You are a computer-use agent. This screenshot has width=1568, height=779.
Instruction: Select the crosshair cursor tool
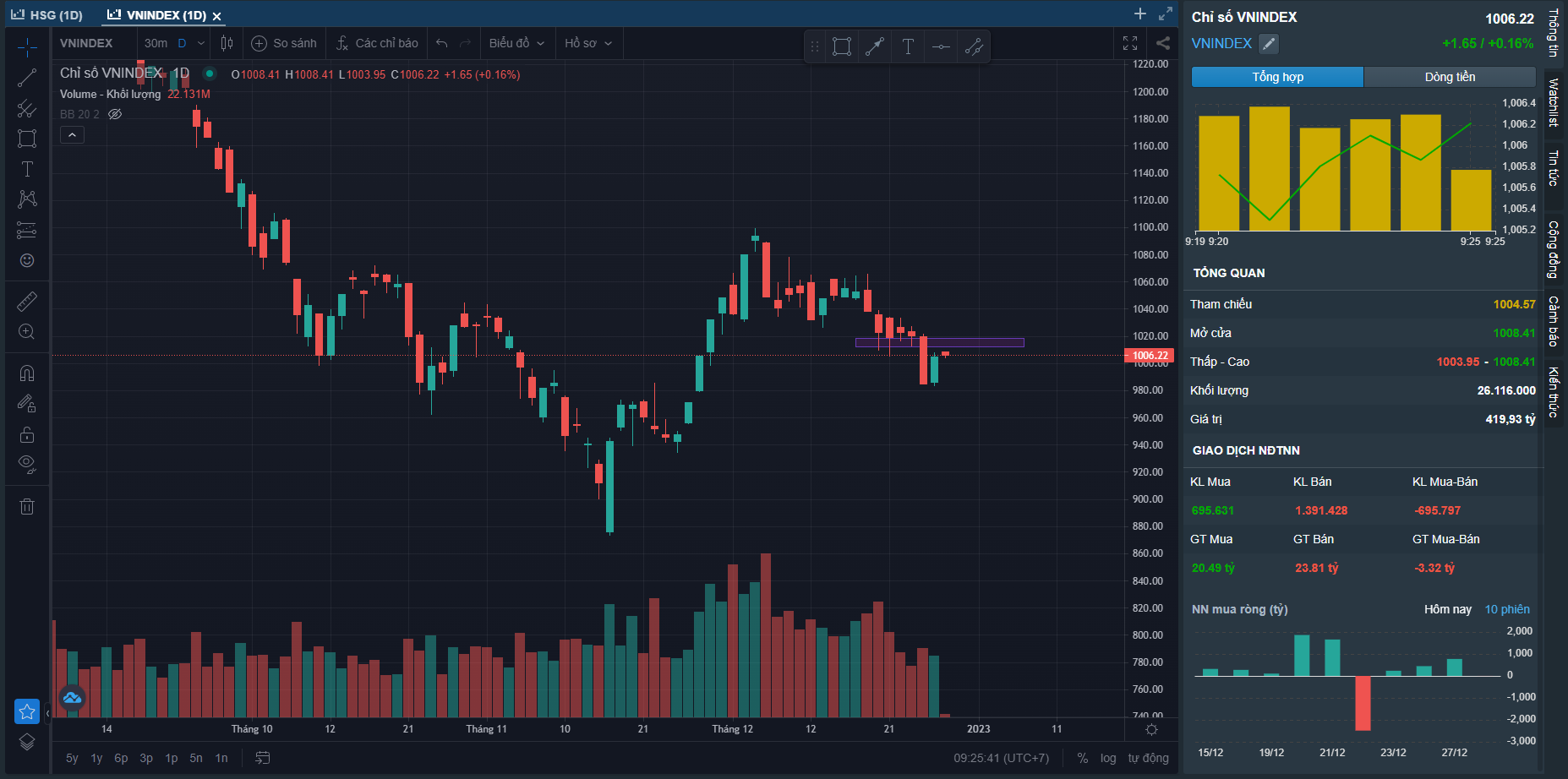click(27, 47)
